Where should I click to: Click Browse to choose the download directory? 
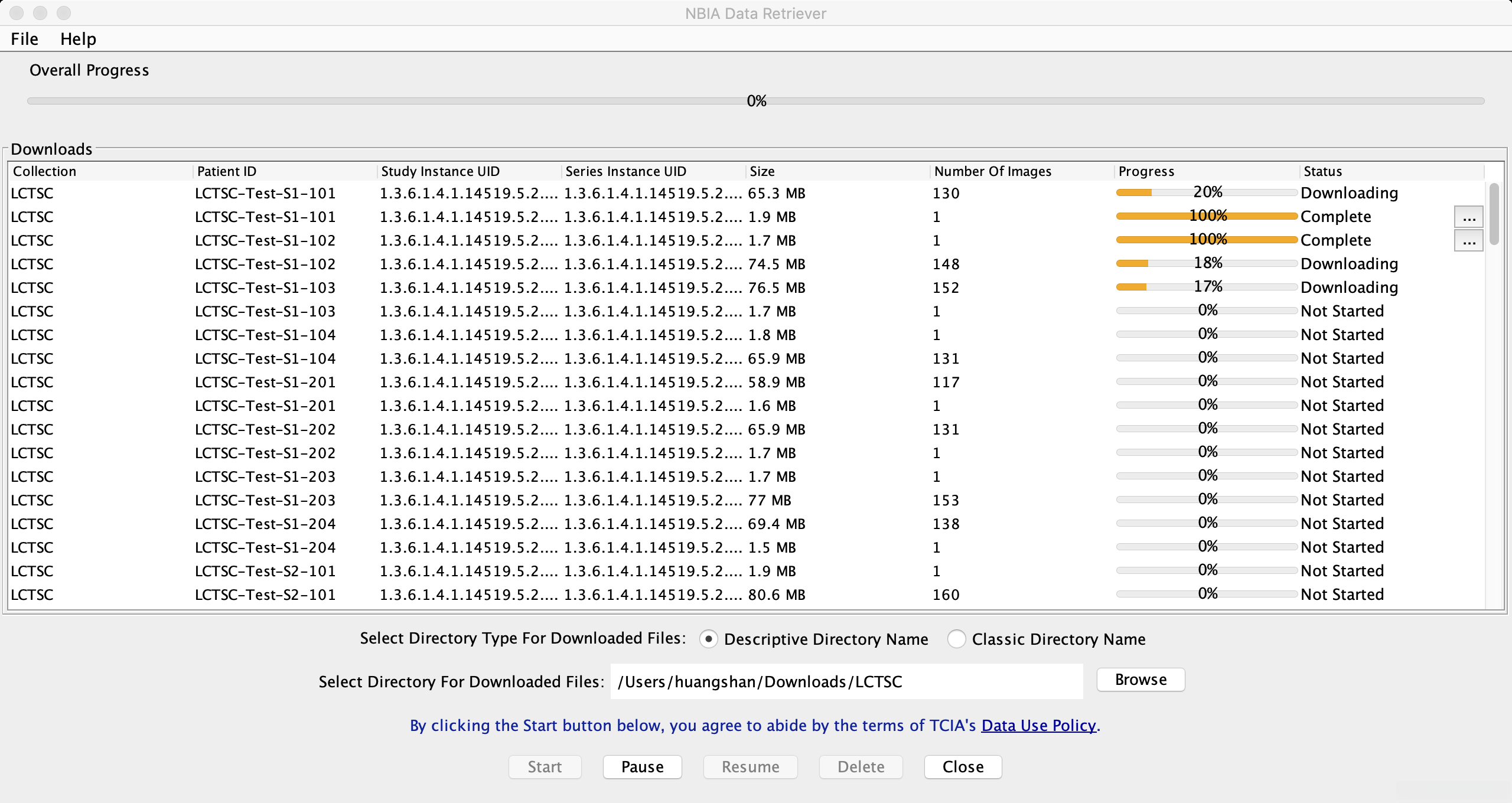(1140, 680)
